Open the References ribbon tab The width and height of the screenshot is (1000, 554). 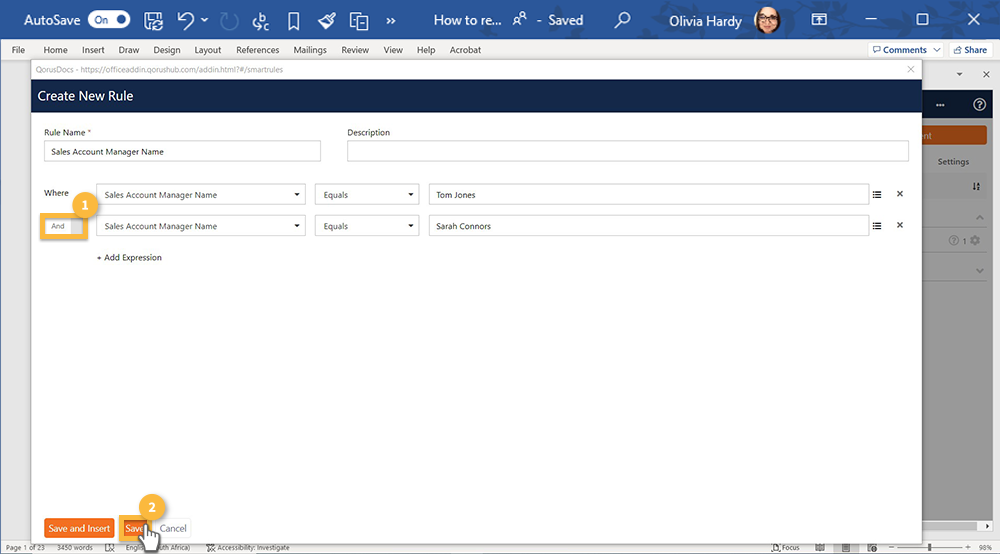pyautogui.click(x=258, y=50)
